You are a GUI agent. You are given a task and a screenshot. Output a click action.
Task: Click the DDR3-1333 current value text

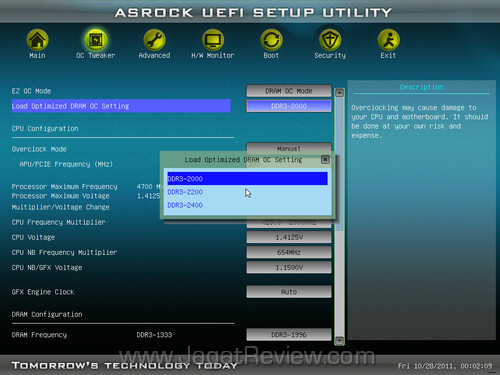pos(154,335)
